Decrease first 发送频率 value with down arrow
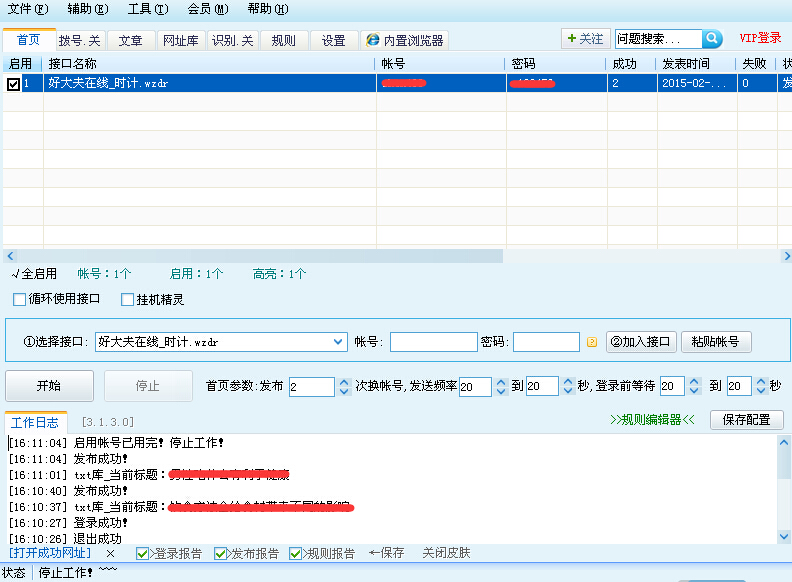Viewport: 792px width, 582px height. pos(501,392)
